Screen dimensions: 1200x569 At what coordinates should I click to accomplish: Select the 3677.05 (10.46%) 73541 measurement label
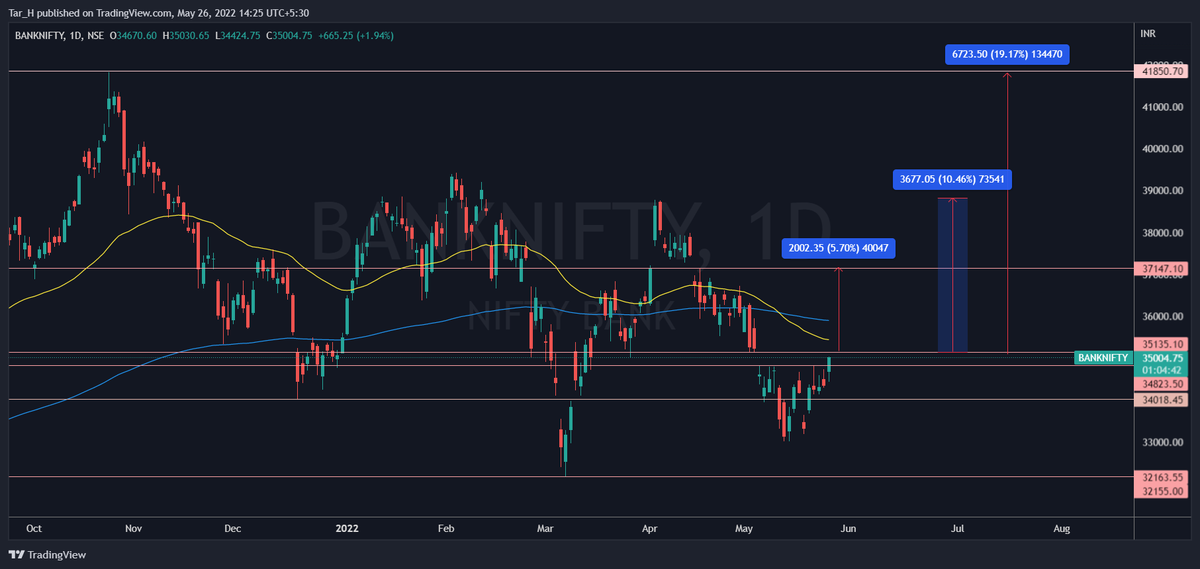pos(951,180)
